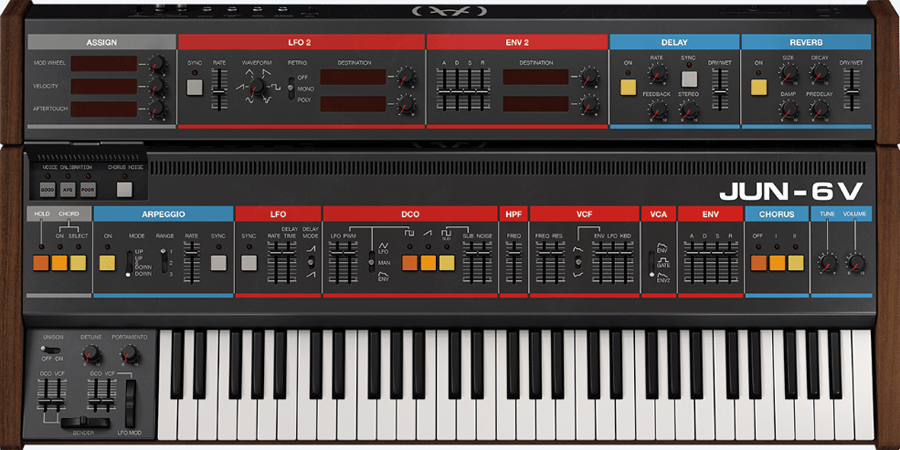This screenshot has height=450, width=900.
Task: Select CHORUS OFF button
Action: click(758, 263)
